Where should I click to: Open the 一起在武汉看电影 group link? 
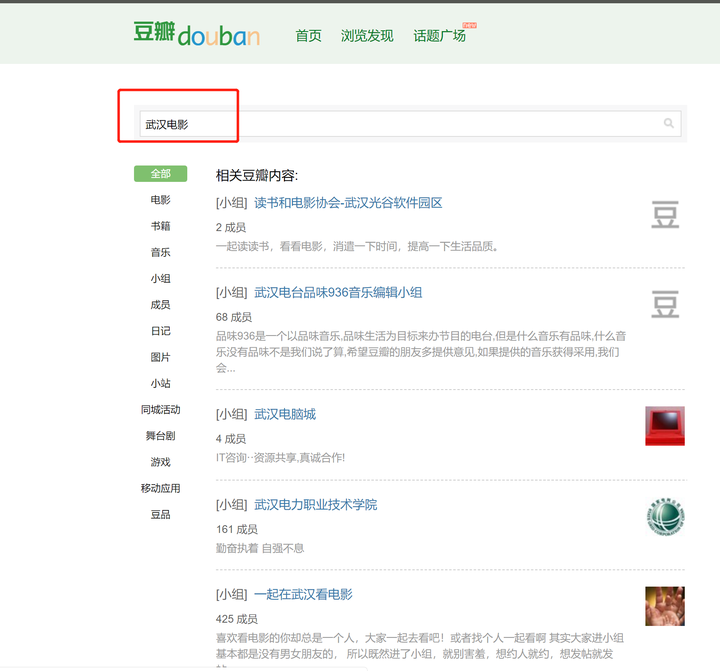[303, 594]
